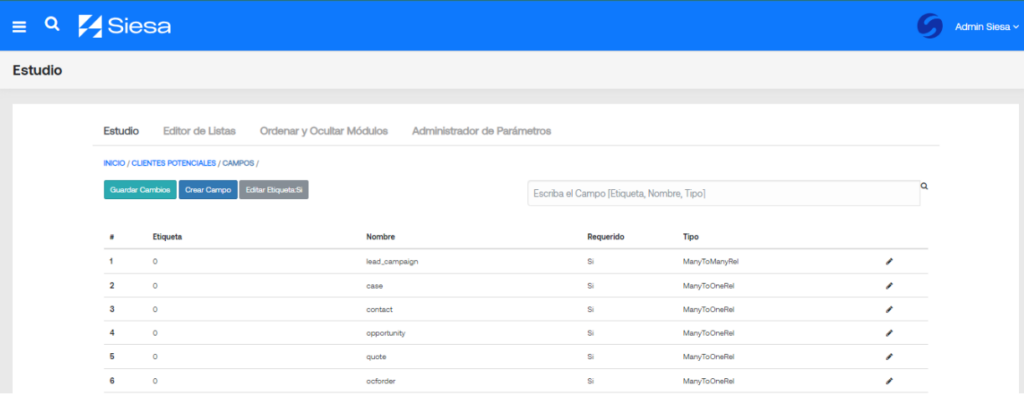Open Ordenar y Ocultar Módulos tab
This screenshot has height=395, width=1024.
pos(324,131)
